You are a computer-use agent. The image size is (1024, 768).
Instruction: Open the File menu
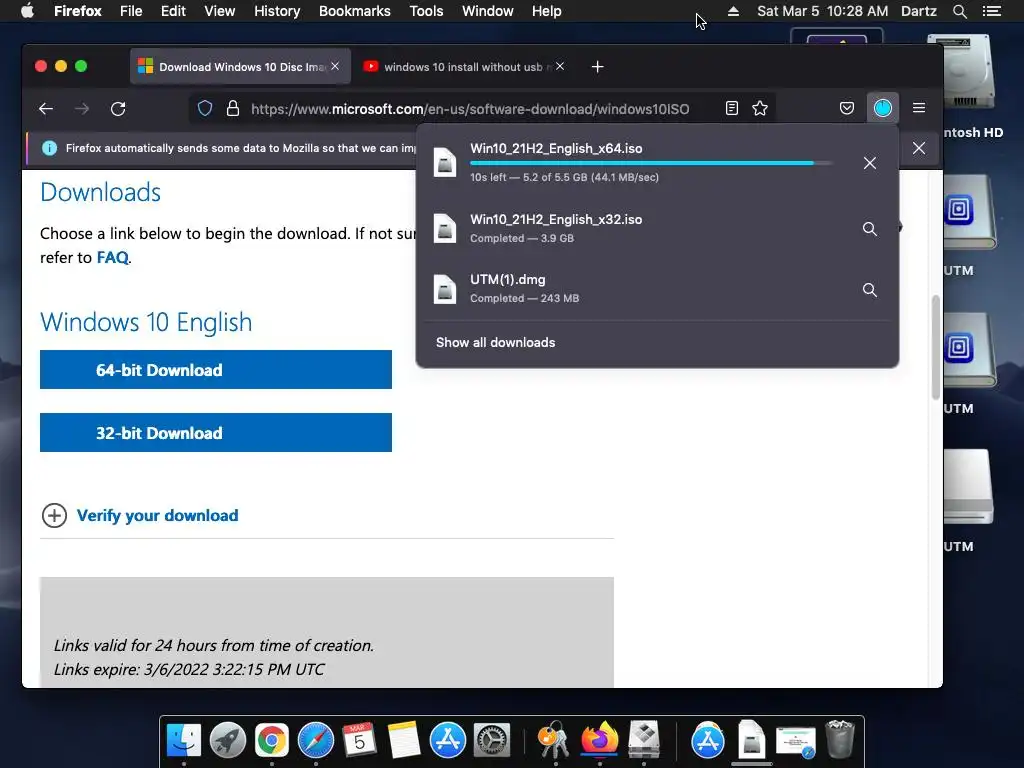[131, 11]
